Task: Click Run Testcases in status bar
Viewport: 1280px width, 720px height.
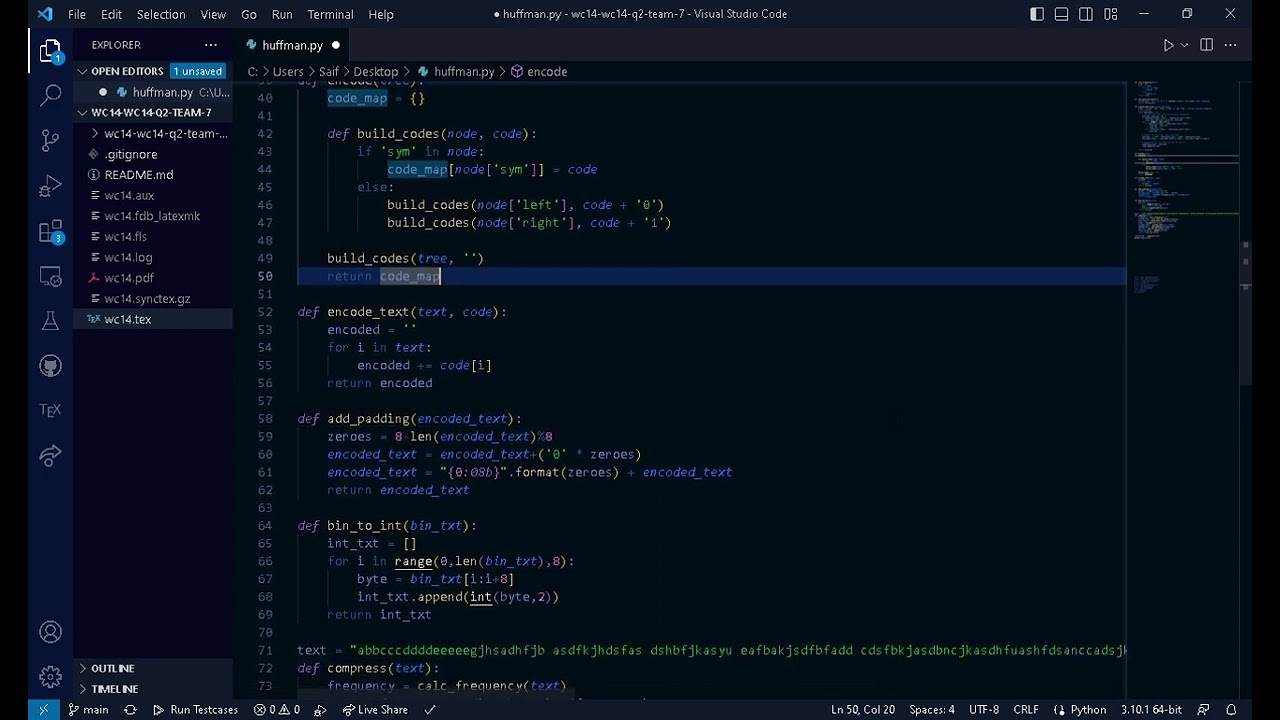Action: [x=196, y=710]
